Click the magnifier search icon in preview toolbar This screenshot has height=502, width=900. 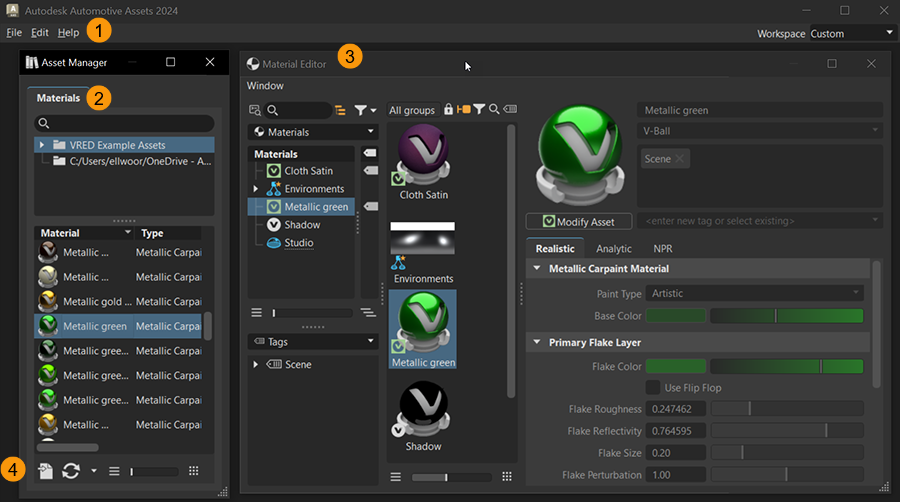pyautogui.click(x=494, y=108)
